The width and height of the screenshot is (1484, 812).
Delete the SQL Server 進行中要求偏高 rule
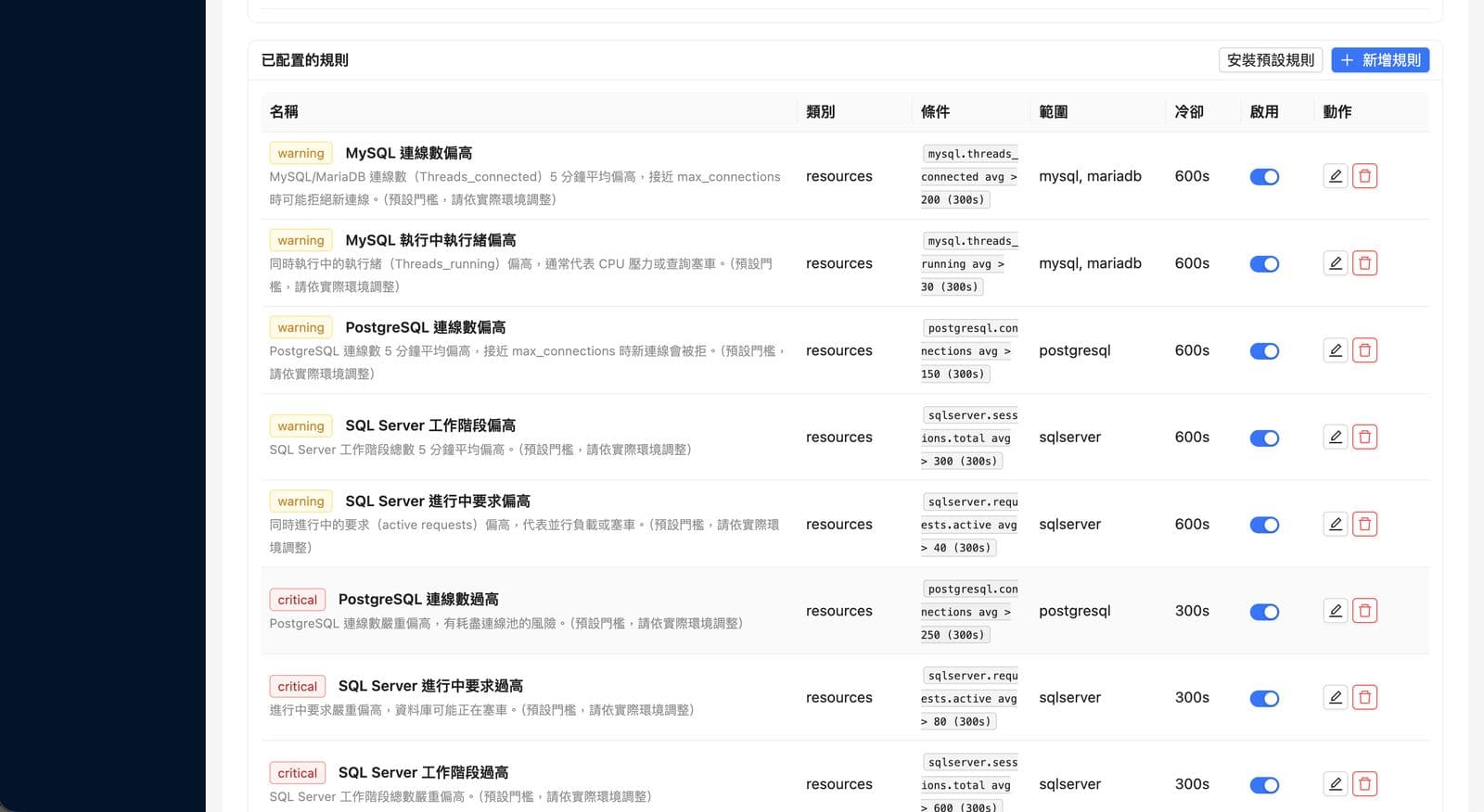click(1364, 524)
